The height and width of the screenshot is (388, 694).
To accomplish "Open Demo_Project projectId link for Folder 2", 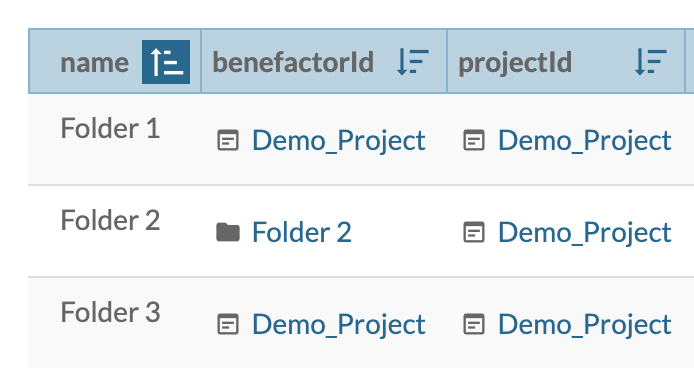I will (x=585, y=232).
